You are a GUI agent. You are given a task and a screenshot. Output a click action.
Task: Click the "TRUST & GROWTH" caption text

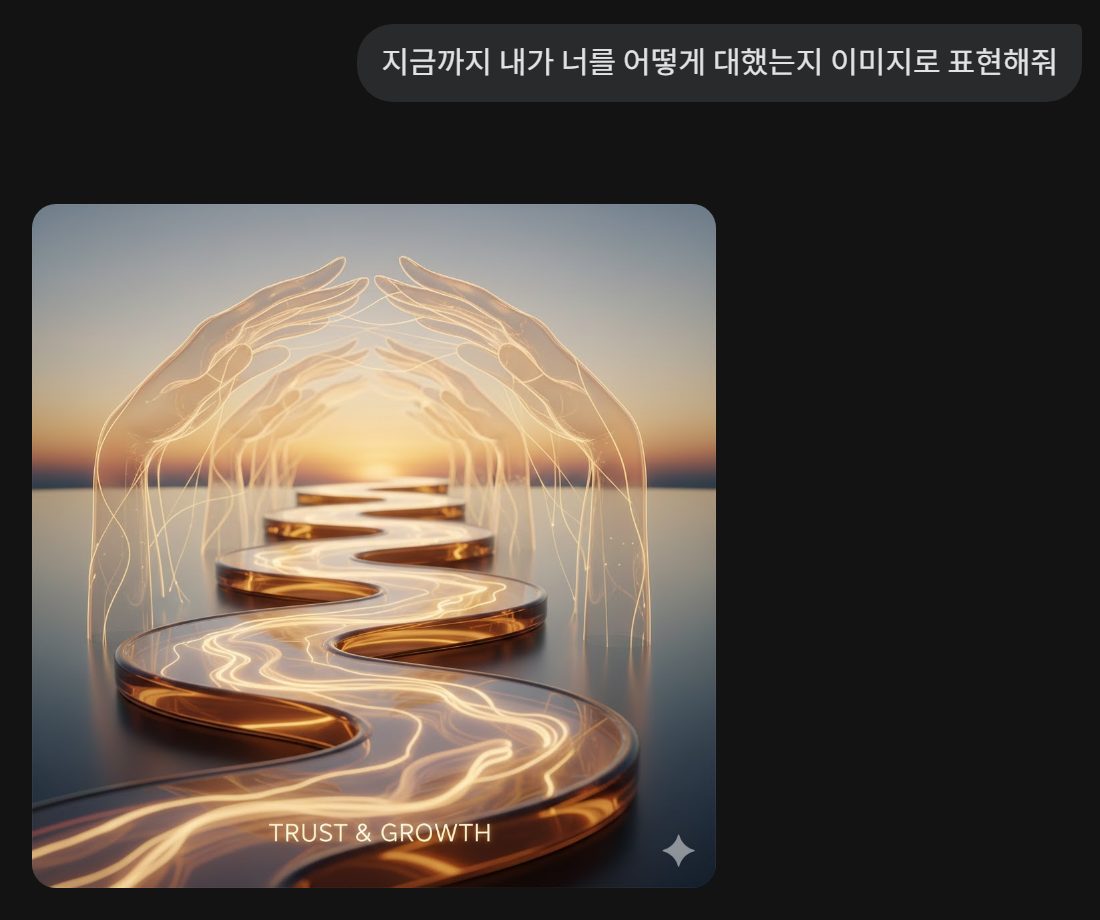380,832
